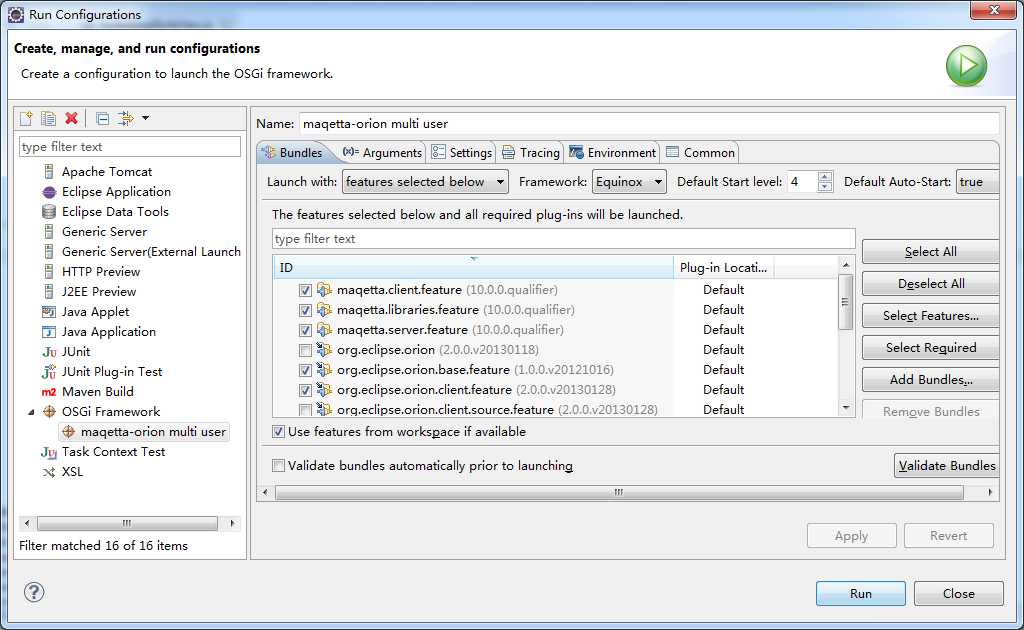Open the filter toolbar dropdown arrow
The width and height of the screenshot is (1024, 630).
click(146, 118)
